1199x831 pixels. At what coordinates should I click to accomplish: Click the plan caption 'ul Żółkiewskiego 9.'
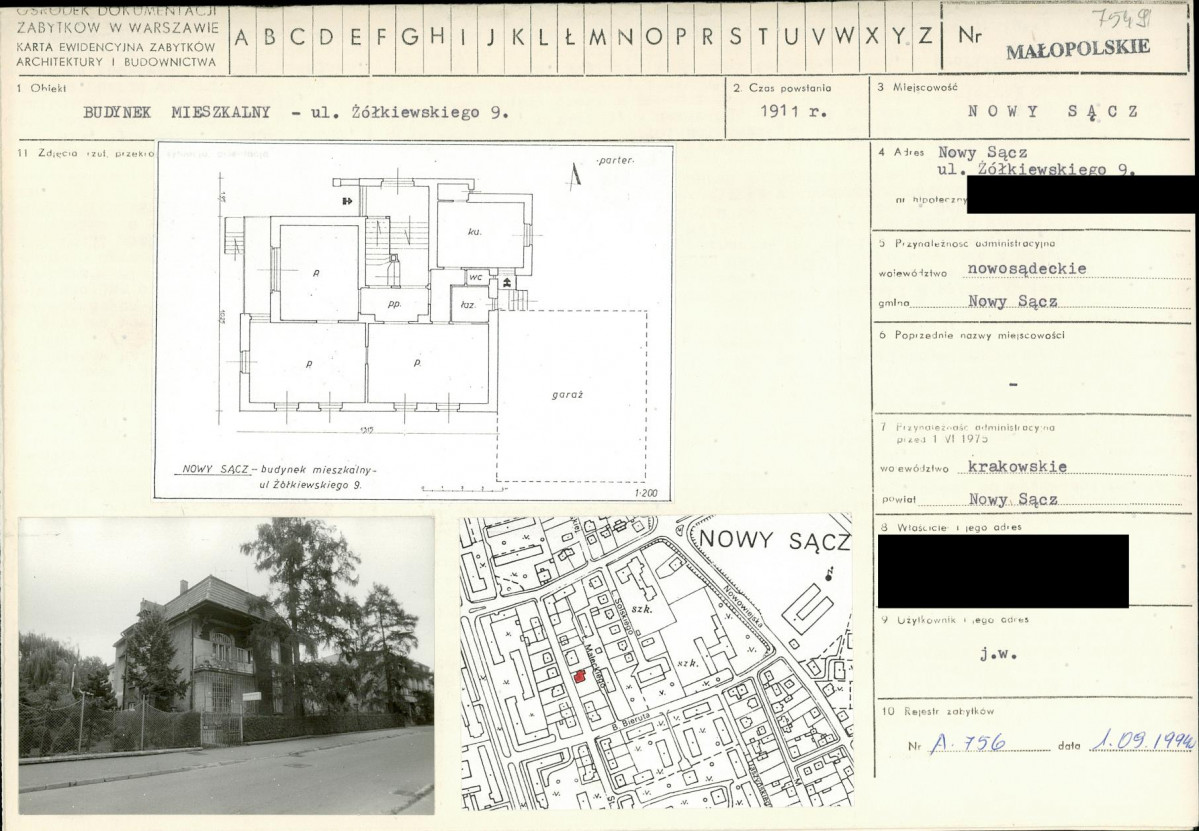coord(310,485)
